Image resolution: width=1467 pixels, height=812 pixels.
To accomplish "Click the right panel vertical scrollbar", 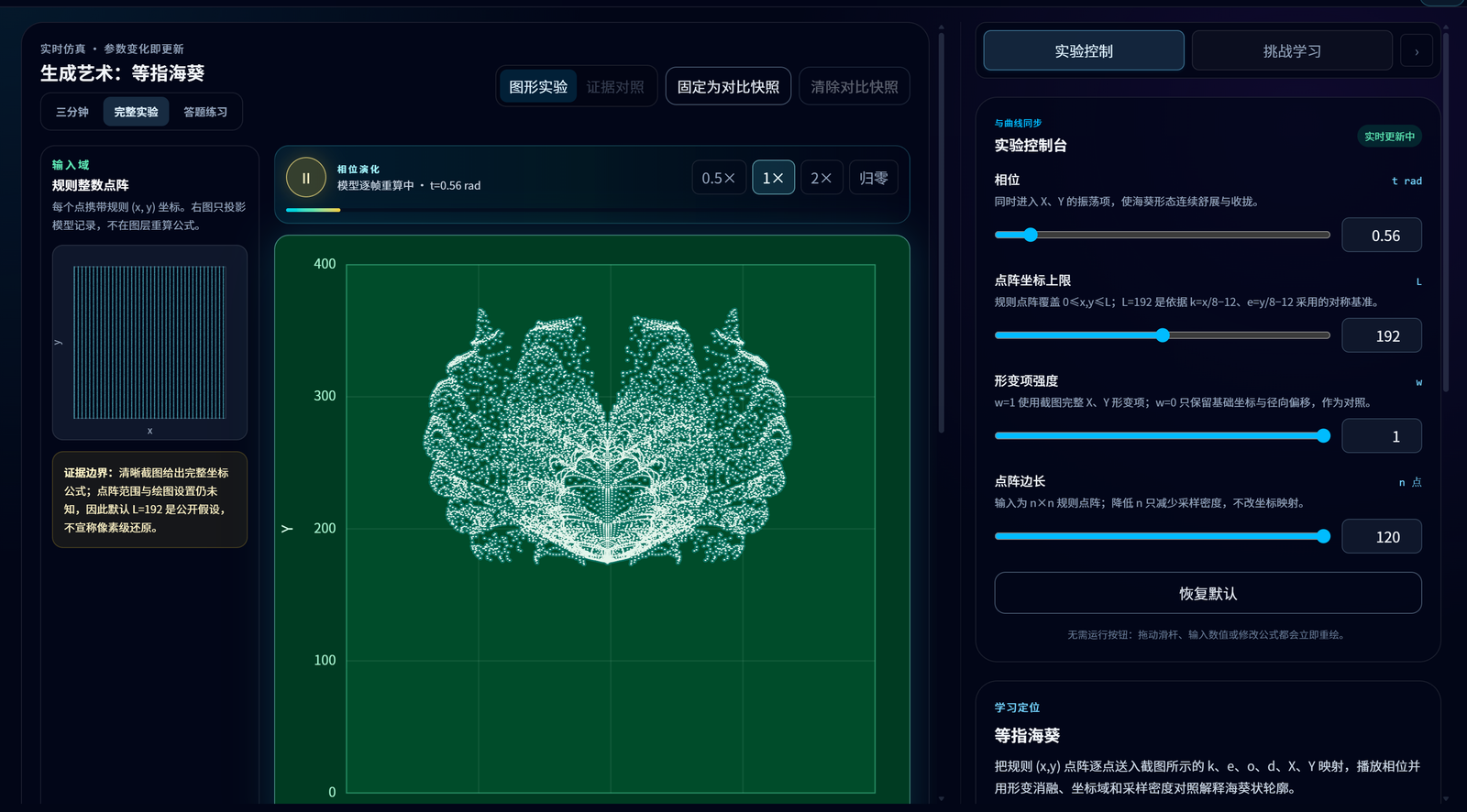I will click(x=1446, y=213).
